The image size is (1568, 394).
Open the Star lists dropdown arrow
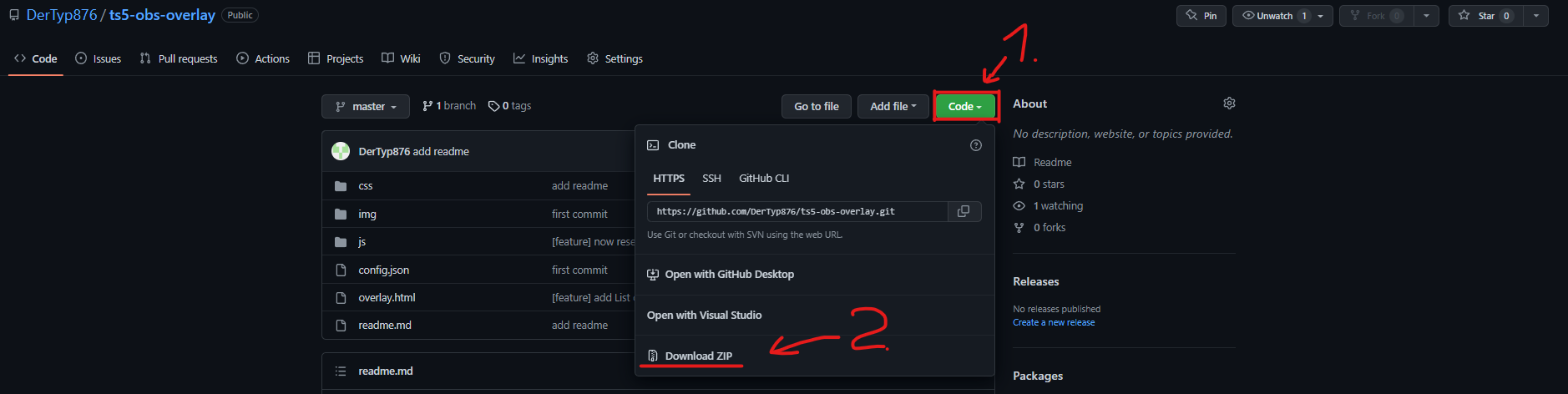click(1536, 16)
